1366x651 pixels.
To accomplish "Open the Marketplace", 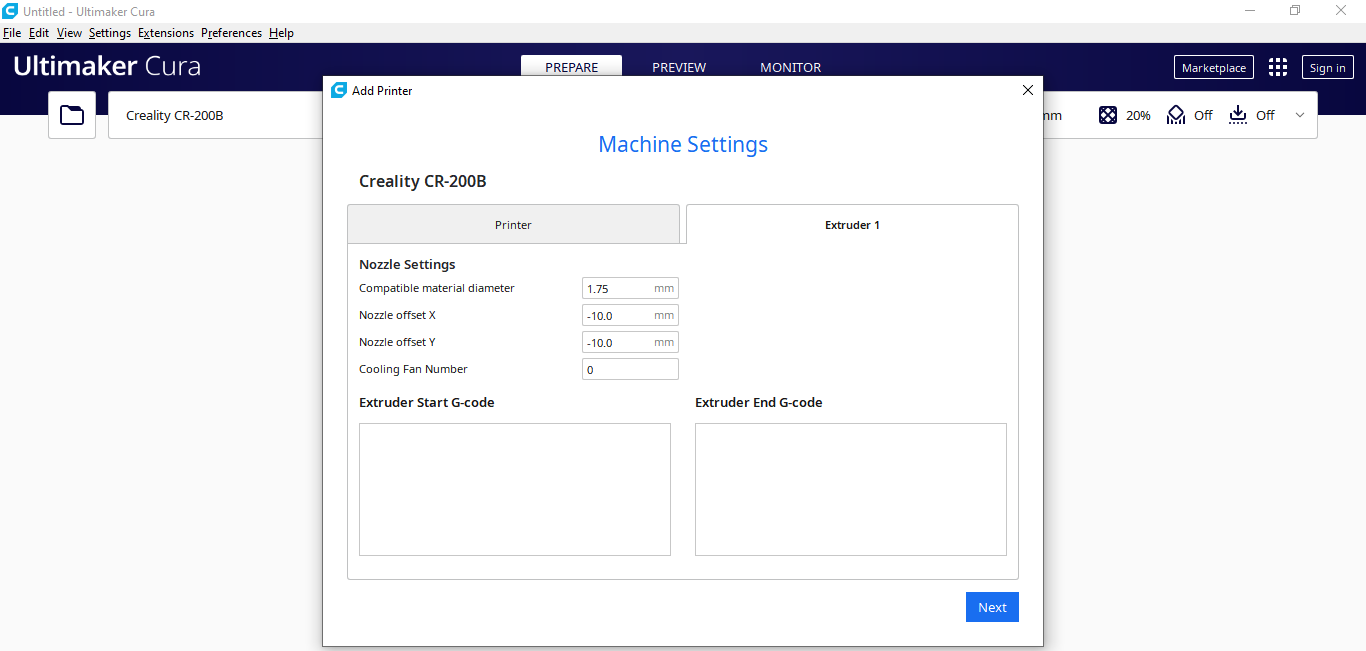I will pos(1213,68).
